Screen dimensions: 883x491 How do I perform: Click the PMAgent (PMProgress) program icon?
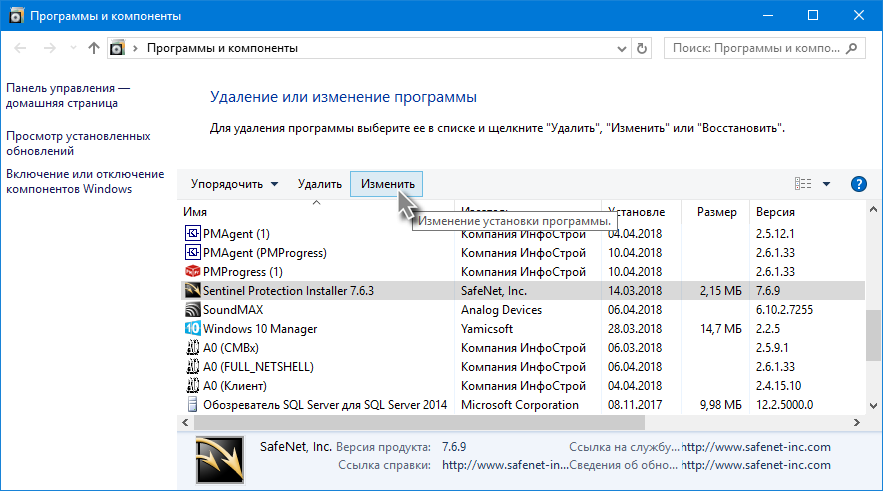point(193,252)
